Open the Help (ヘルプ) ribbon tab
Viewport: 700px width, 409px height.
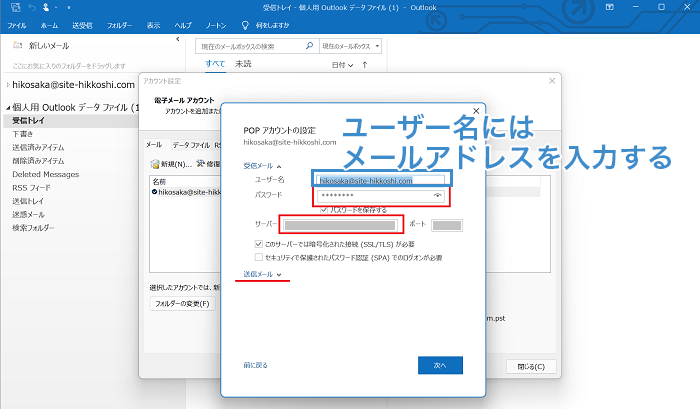(183, 25)
